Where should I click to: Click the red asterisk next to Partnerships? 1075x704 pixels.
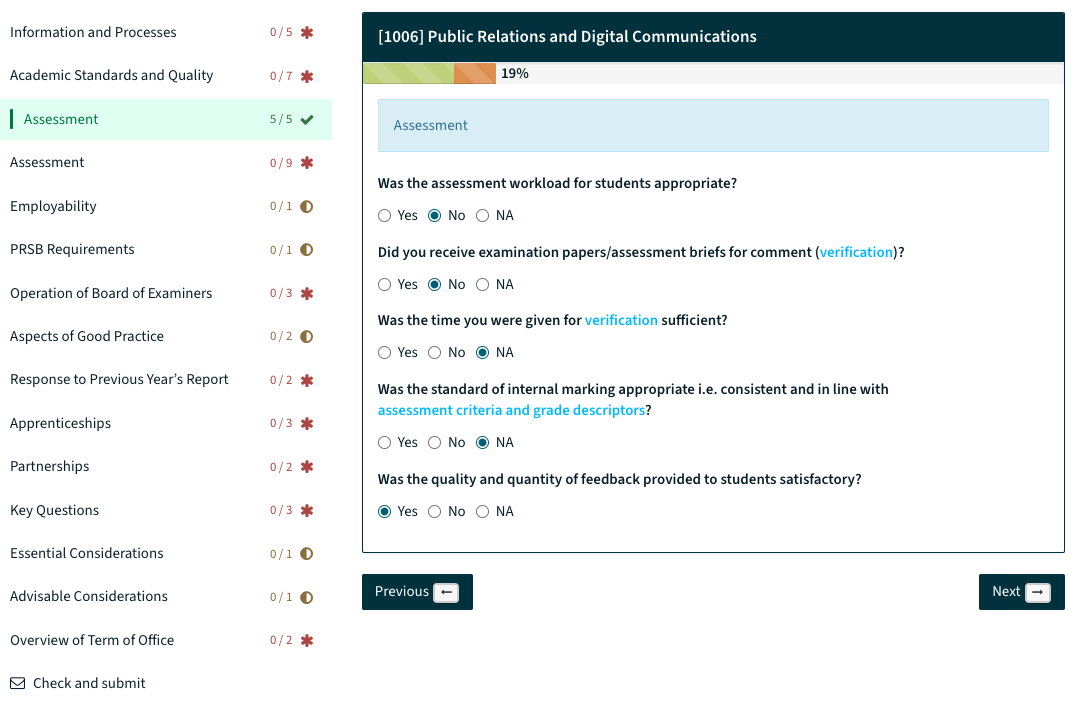click(307, 467)
